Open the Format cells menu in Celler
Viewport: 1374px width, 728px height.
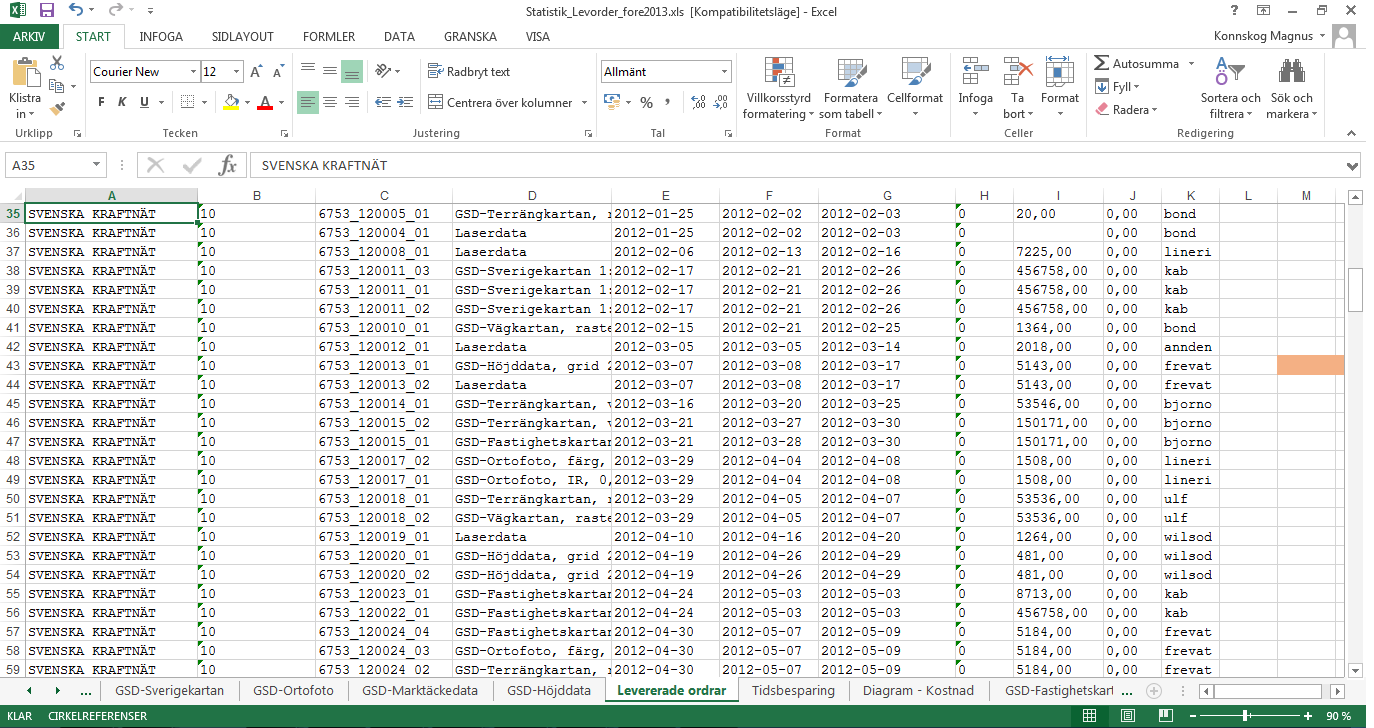click(1060, 88)
